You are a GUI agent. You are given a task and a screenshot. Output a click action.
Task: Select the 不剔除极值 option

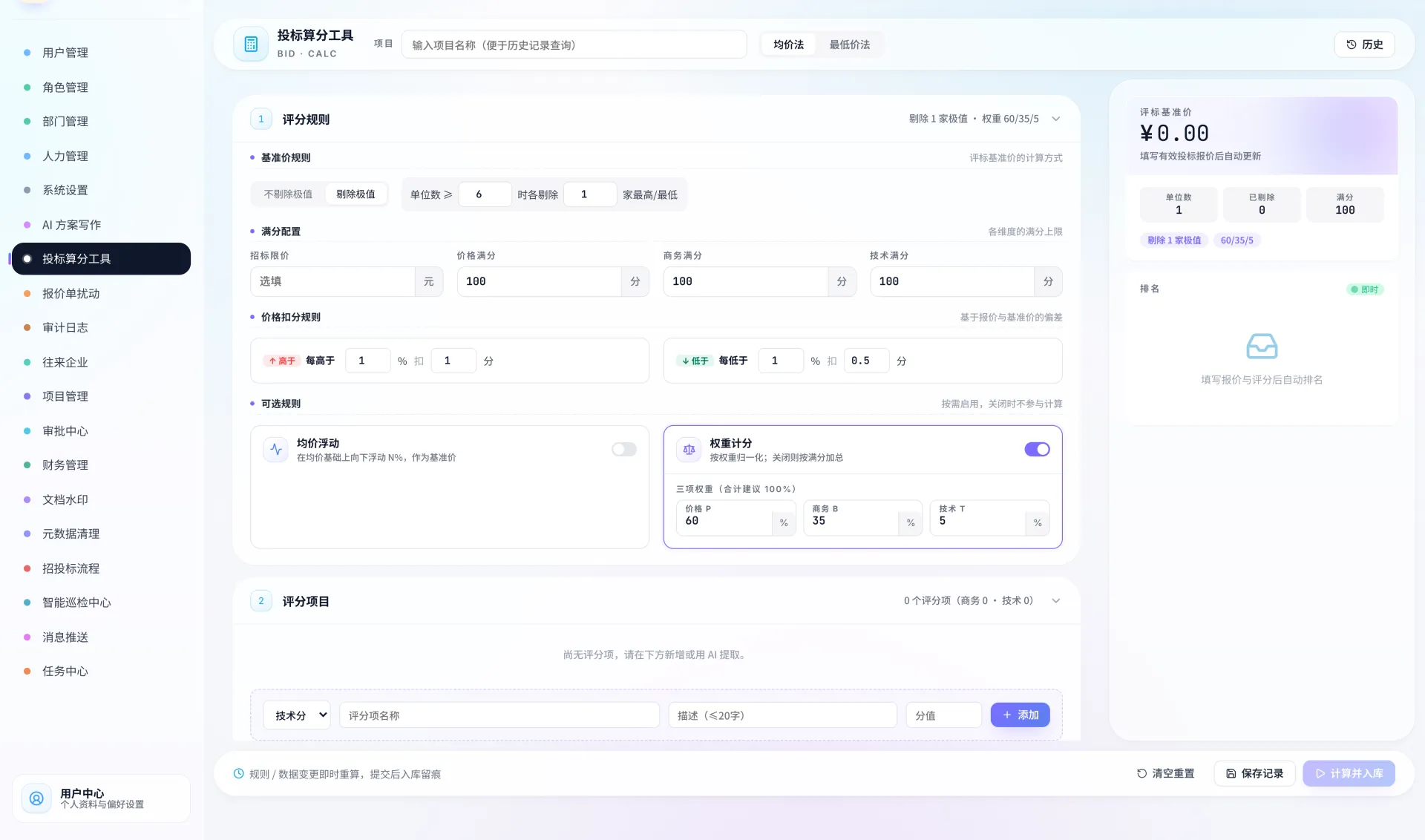pos(288,194)
